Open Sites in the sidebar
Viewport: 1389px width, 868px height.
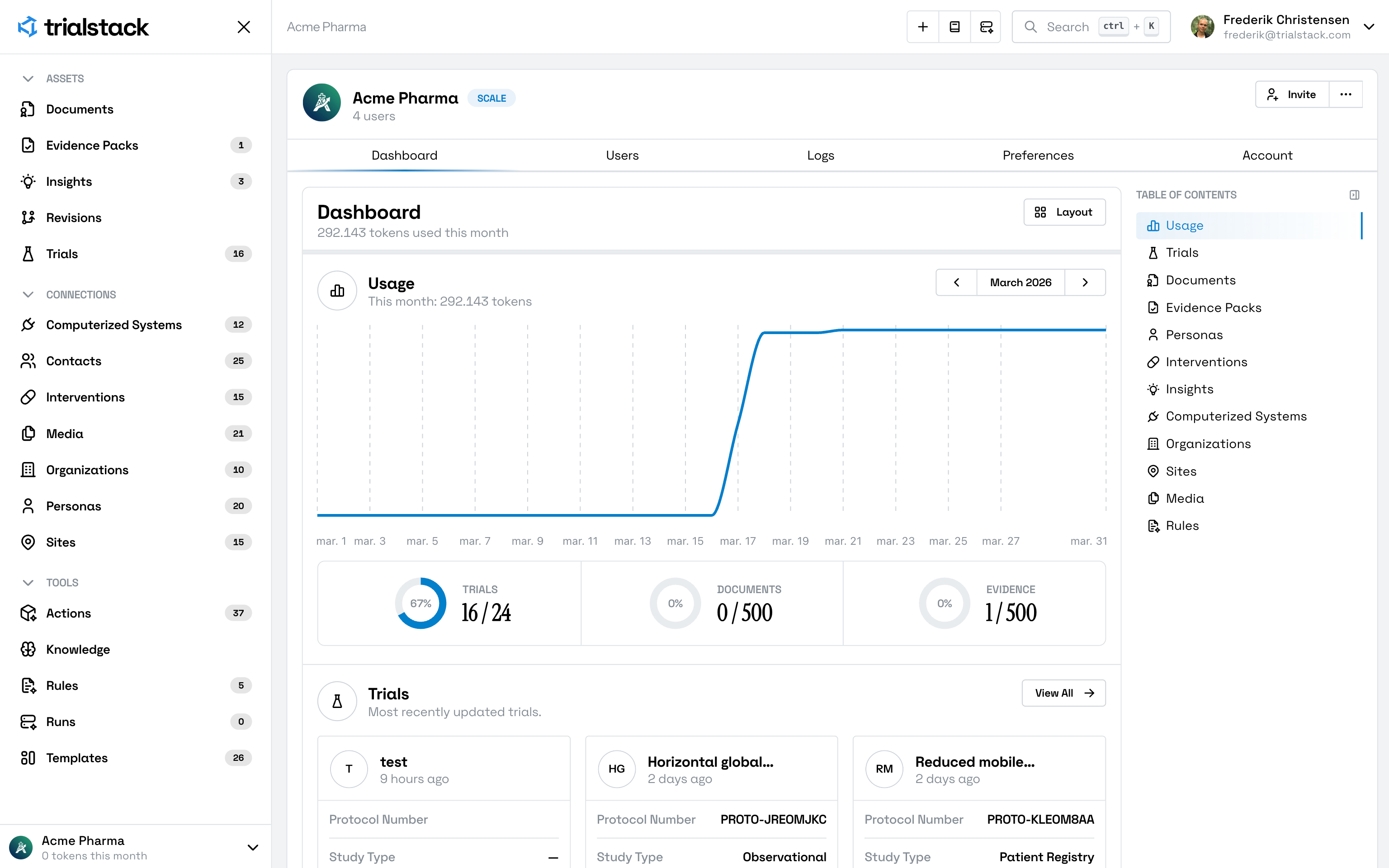136,542
